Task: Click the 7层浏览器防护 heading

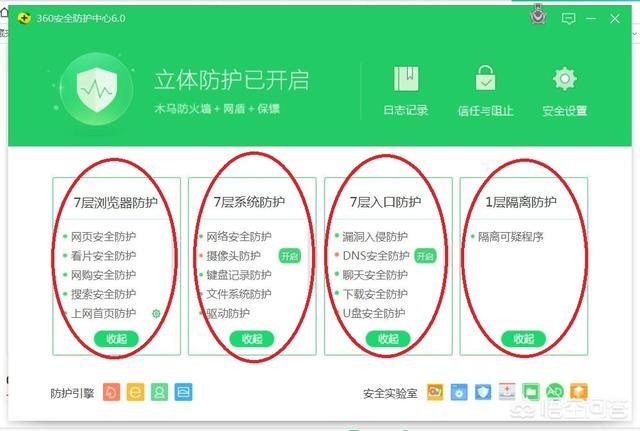Action: (x=116, y=202)
